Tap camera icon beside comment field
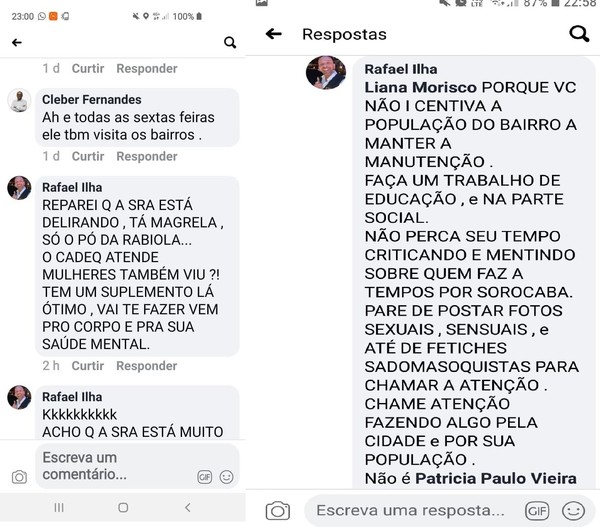This screenshot has height=527, width=600. 18,477
